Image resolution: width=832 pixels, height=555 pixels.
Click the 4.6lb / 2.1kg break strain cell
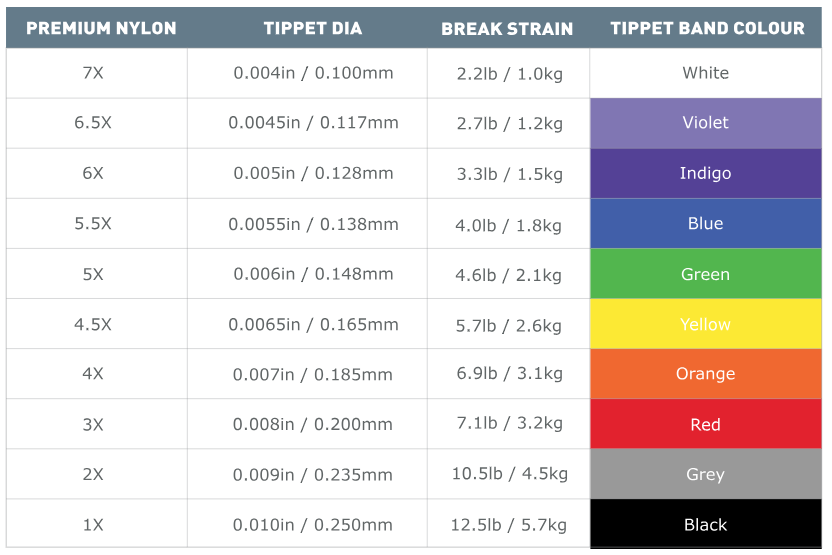pos(508,274)
